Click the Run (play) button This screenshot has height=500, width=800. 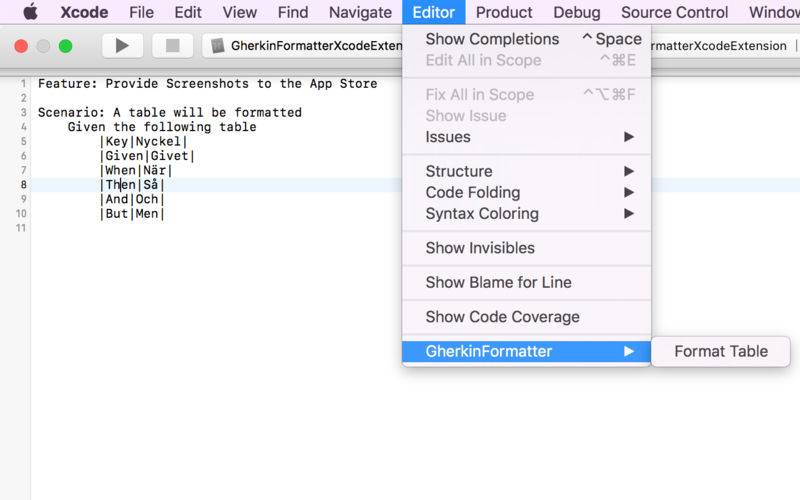[122, 46]
